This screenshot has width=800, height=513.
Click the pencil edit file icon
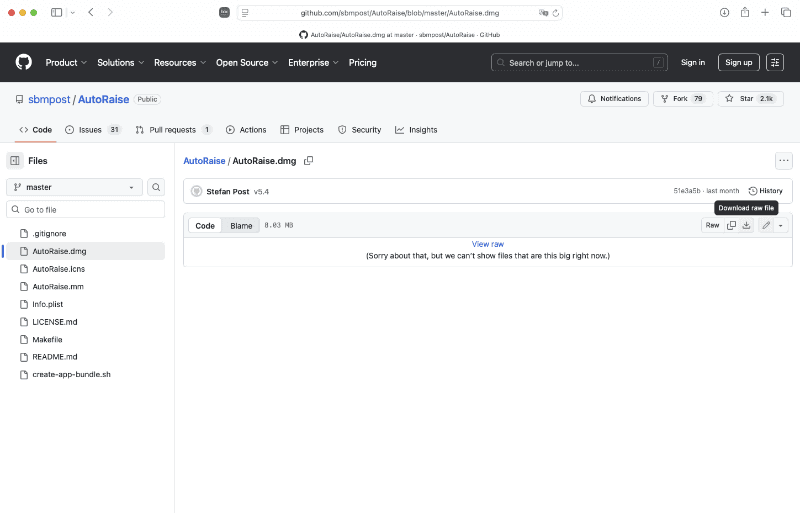(766, 225)
